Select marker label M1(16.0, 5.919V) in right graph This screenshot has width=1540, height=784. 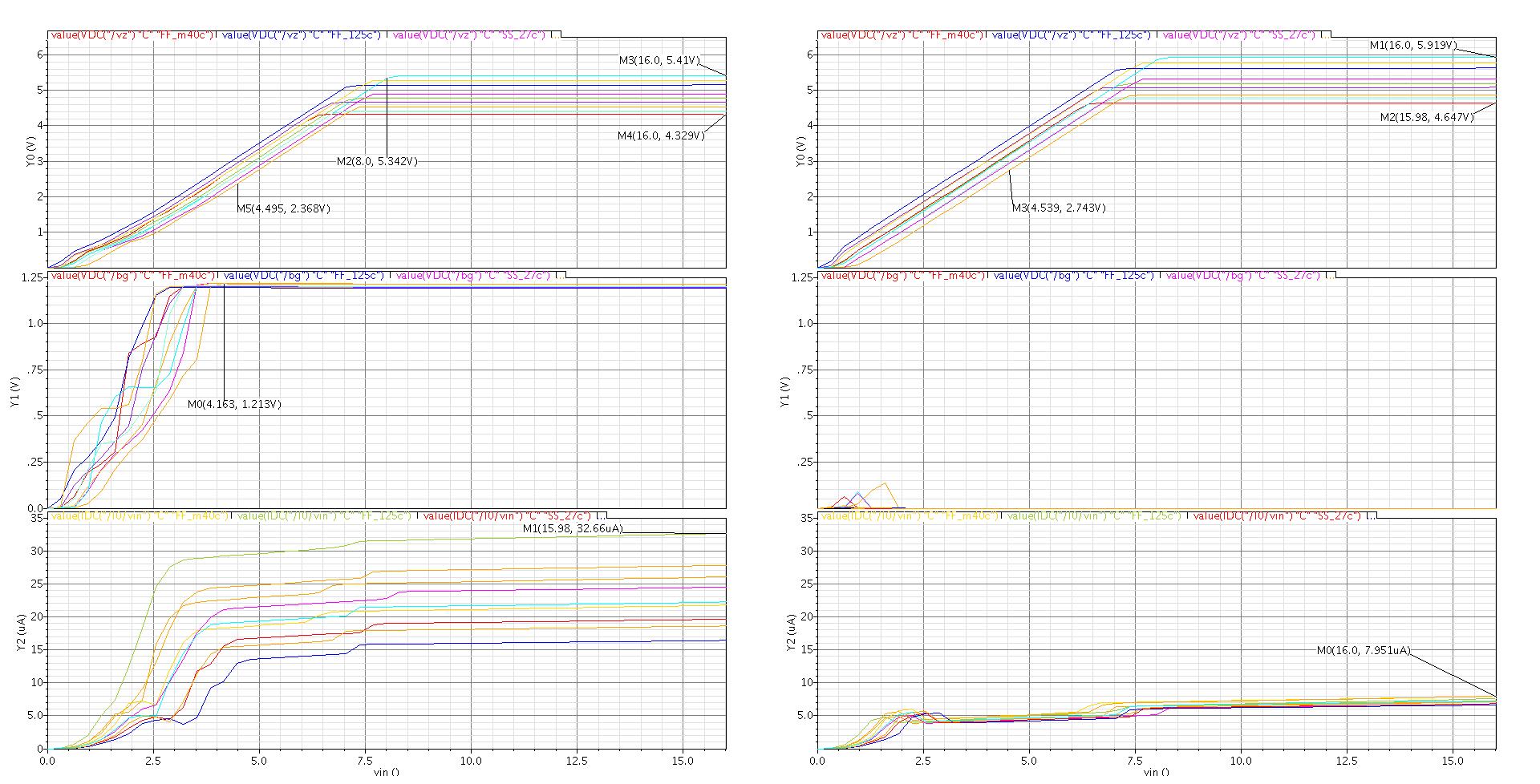[1413, 46]
